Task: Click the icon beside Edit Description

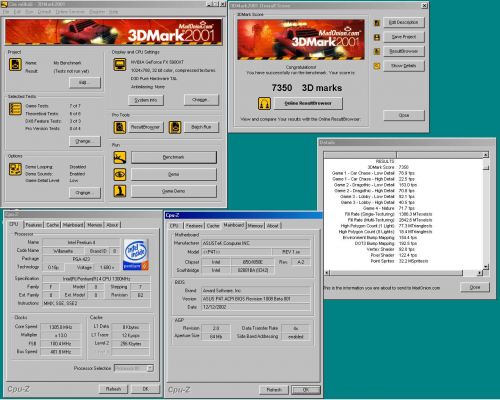Action: (377, 23)
